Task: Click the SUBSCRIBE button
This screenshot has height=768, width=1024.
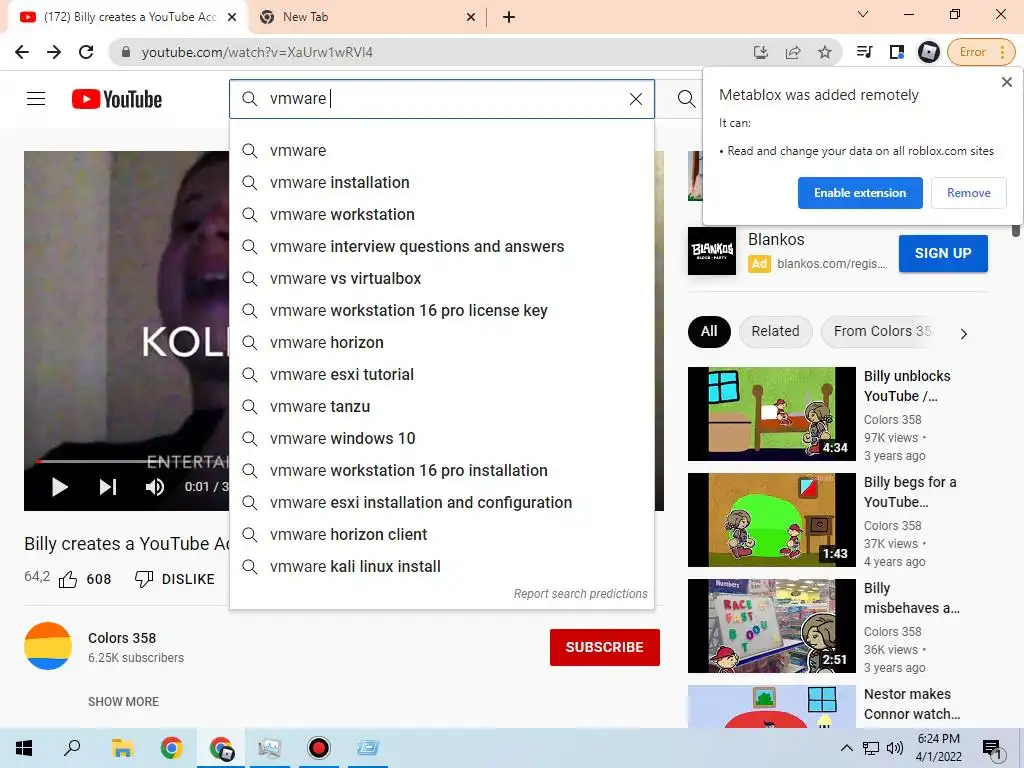Action: click(605, 647)
